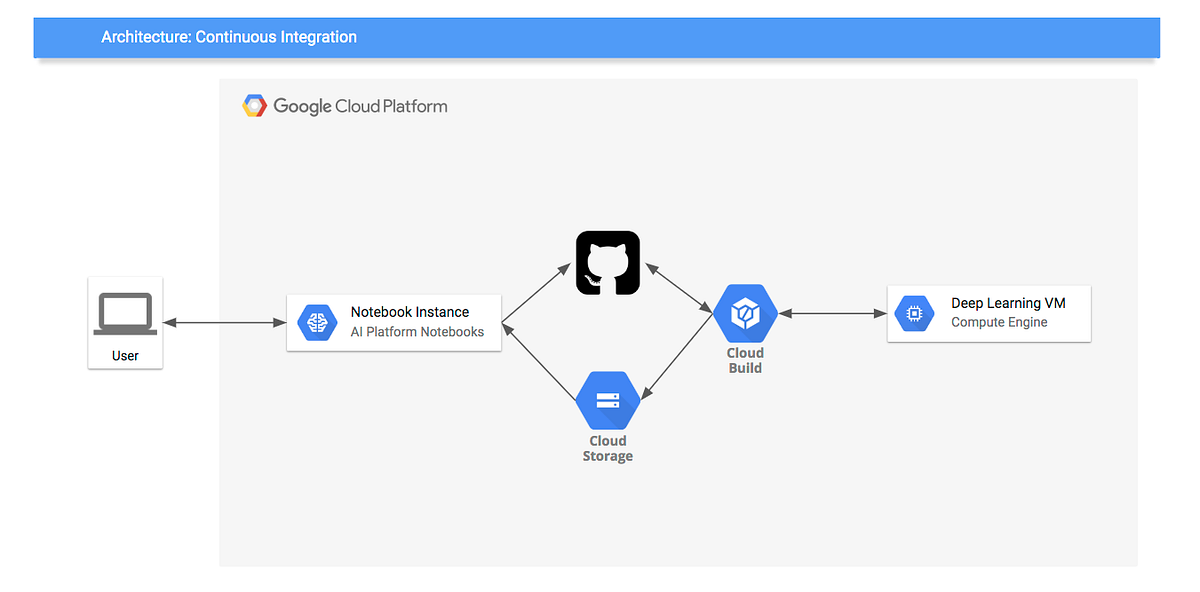Select the Notebook Instance title text

click(x=409, y=311)
